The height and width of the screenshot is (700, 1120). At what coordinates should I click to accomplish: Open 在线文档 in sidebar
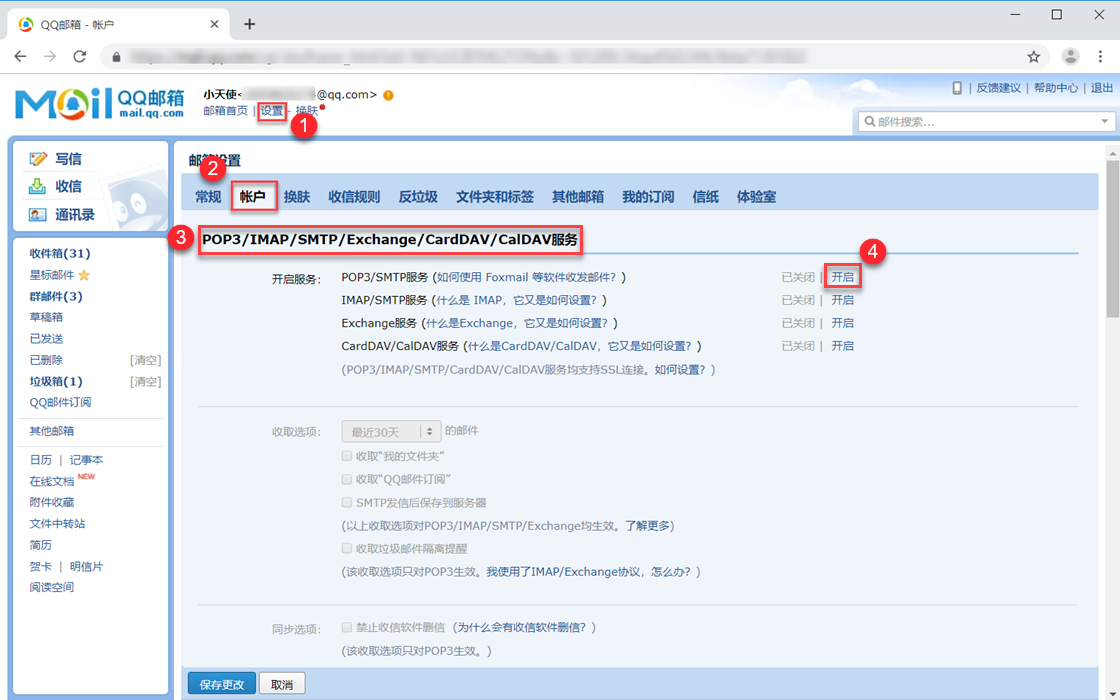[52, 481]
